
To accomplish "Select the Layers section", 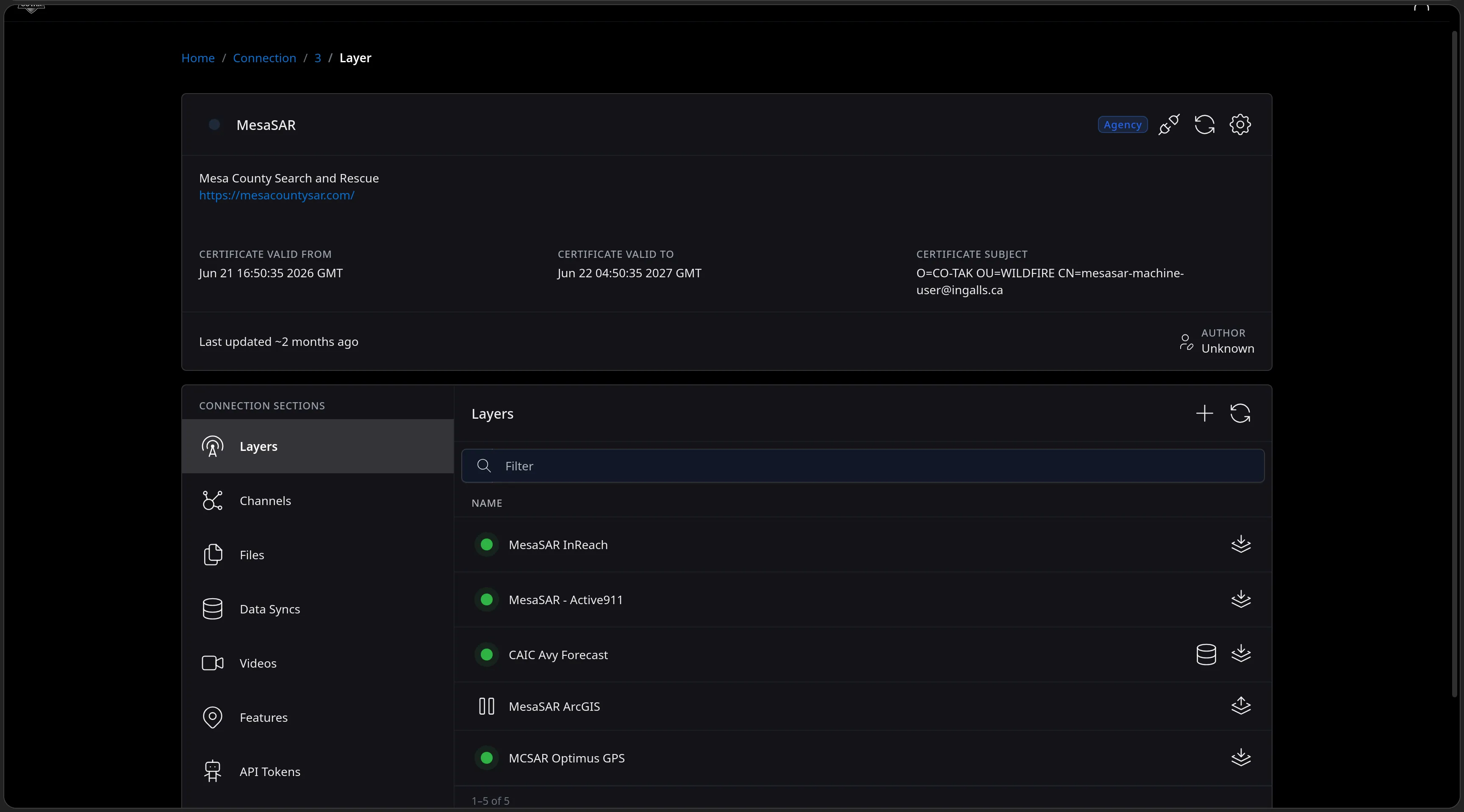I will tap(318, 446).
